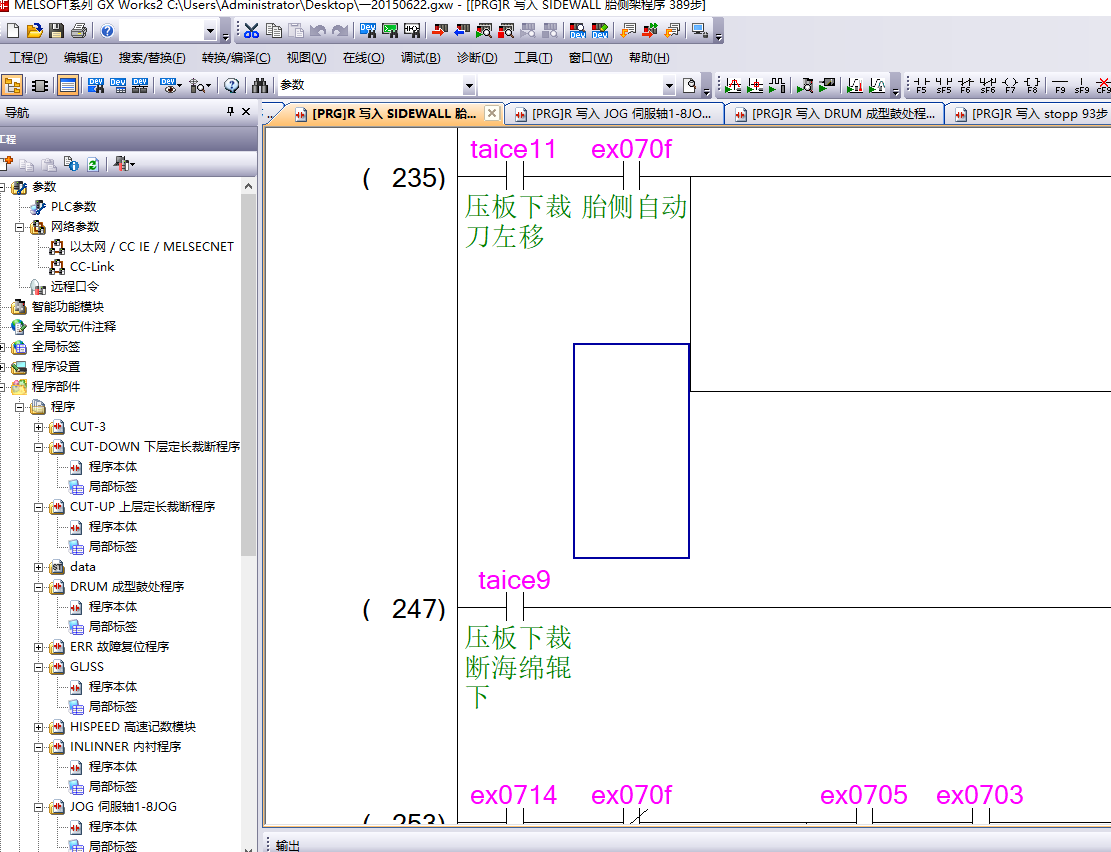Click the Write to PLC icon
The image size is (1111, 852).
(x=439, y=31)
